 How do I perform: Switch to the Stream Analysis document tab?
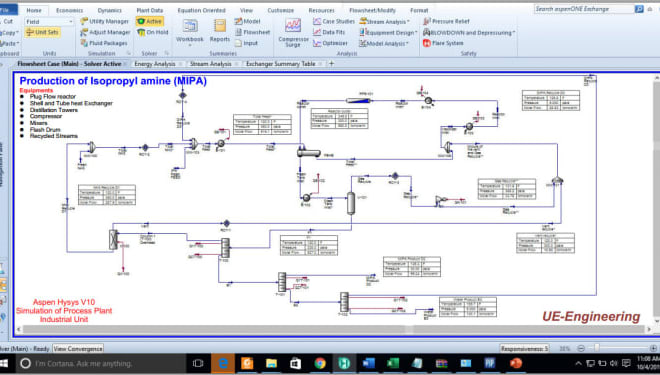point(210,64)
